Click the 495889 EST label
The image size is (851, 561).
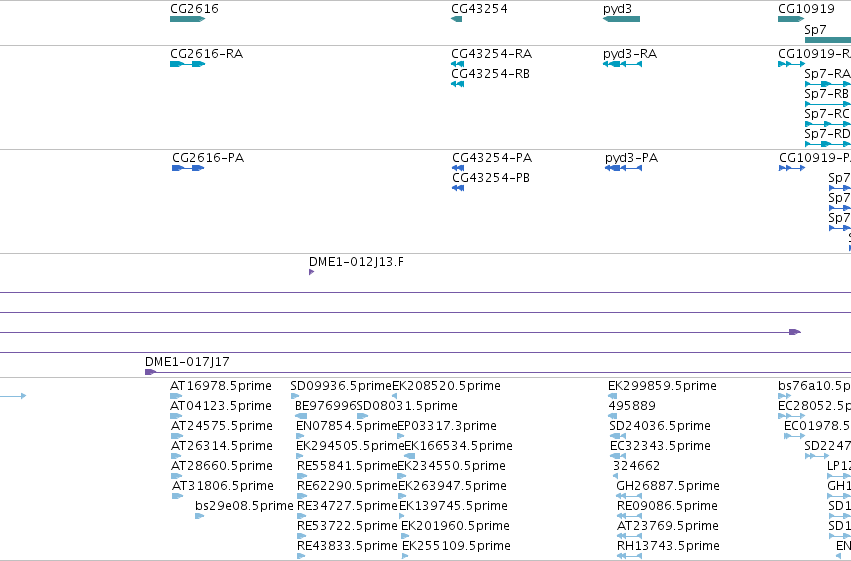coord(632,406)
